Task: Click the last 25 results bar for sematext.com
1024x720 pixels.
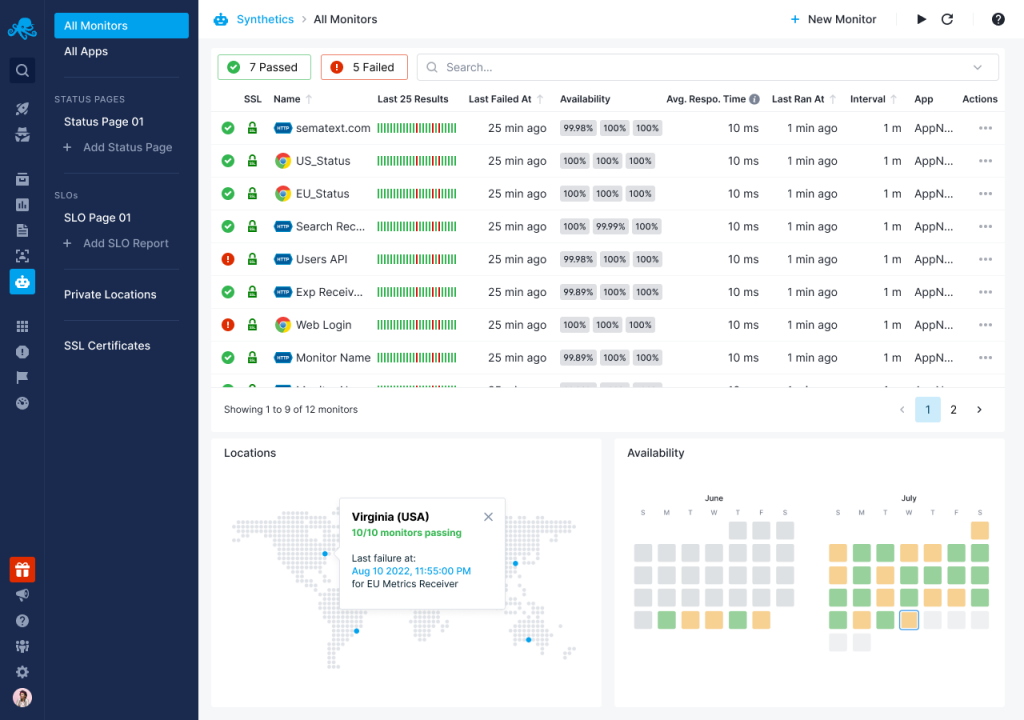Action: 417,128
